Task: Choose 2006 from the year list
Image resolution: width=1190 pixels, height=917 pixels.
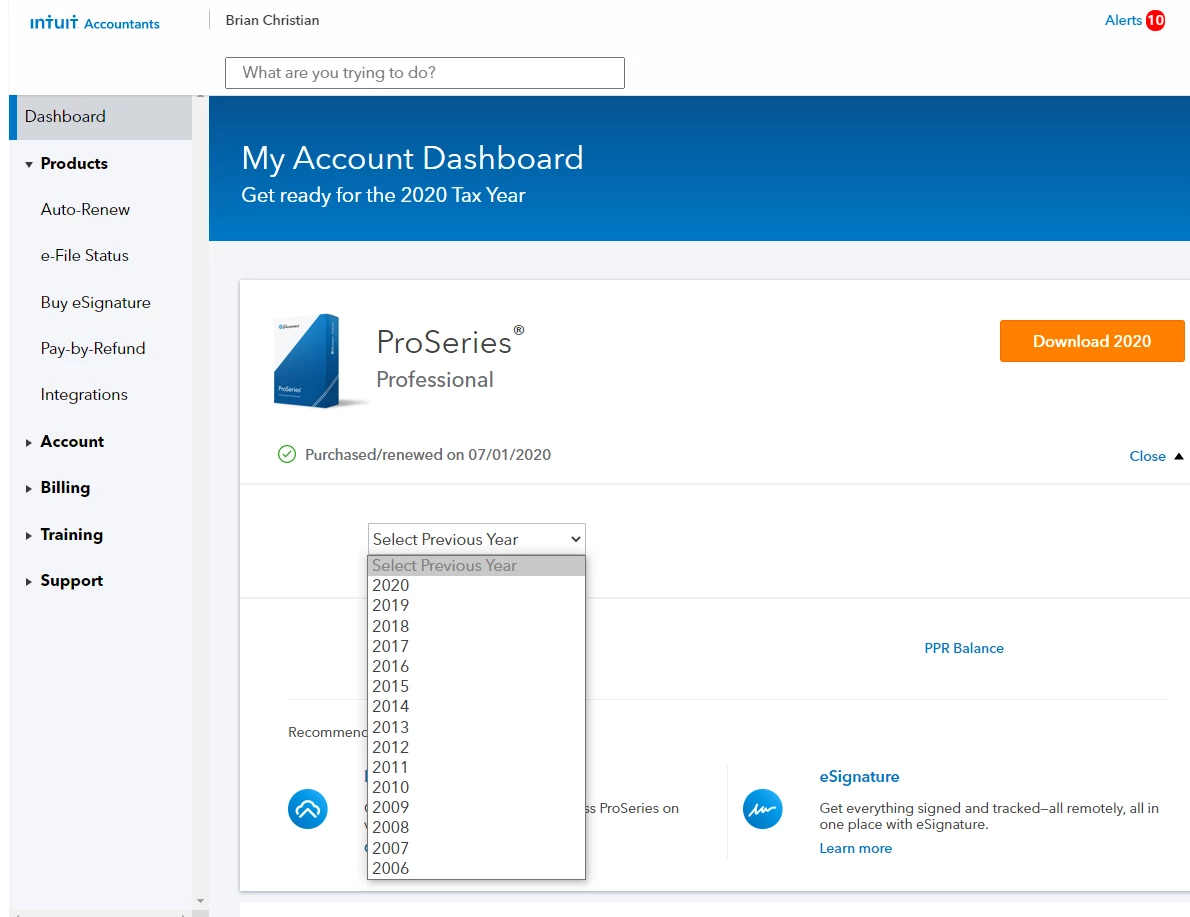Action: (x=477, y=868)
